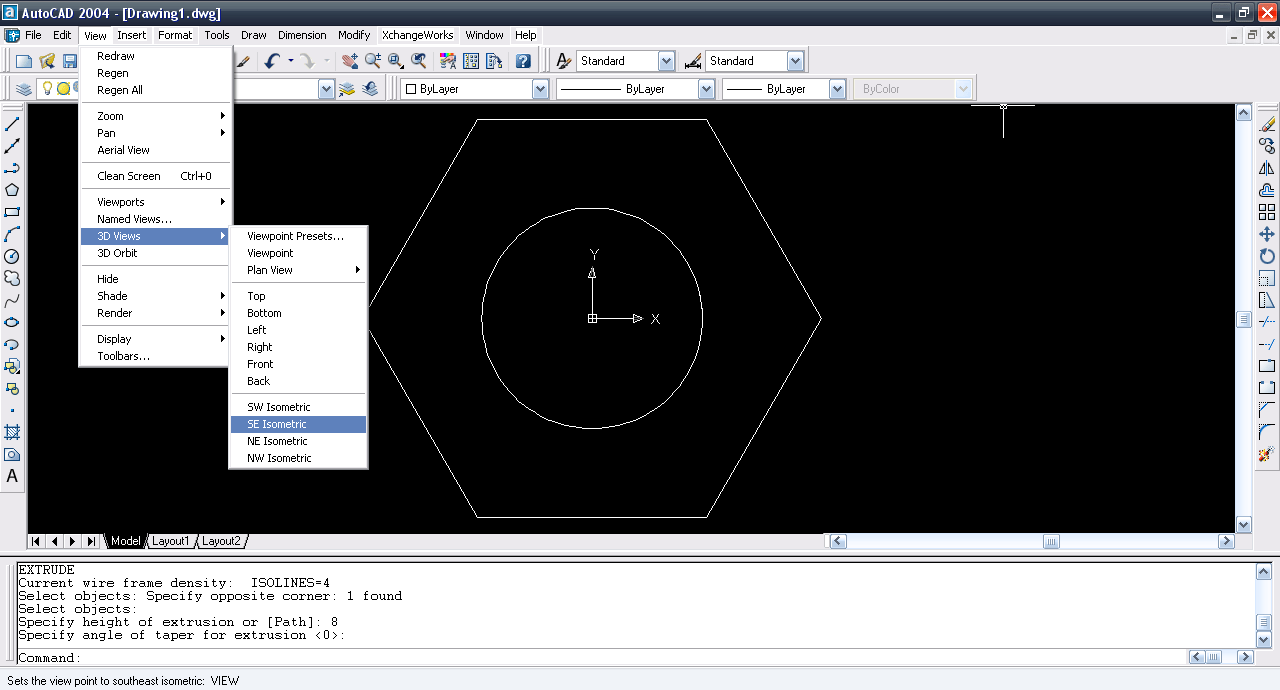Open Viewpoint Presets dialog entry
The image size is (1280, 690).
coord(299,236)
